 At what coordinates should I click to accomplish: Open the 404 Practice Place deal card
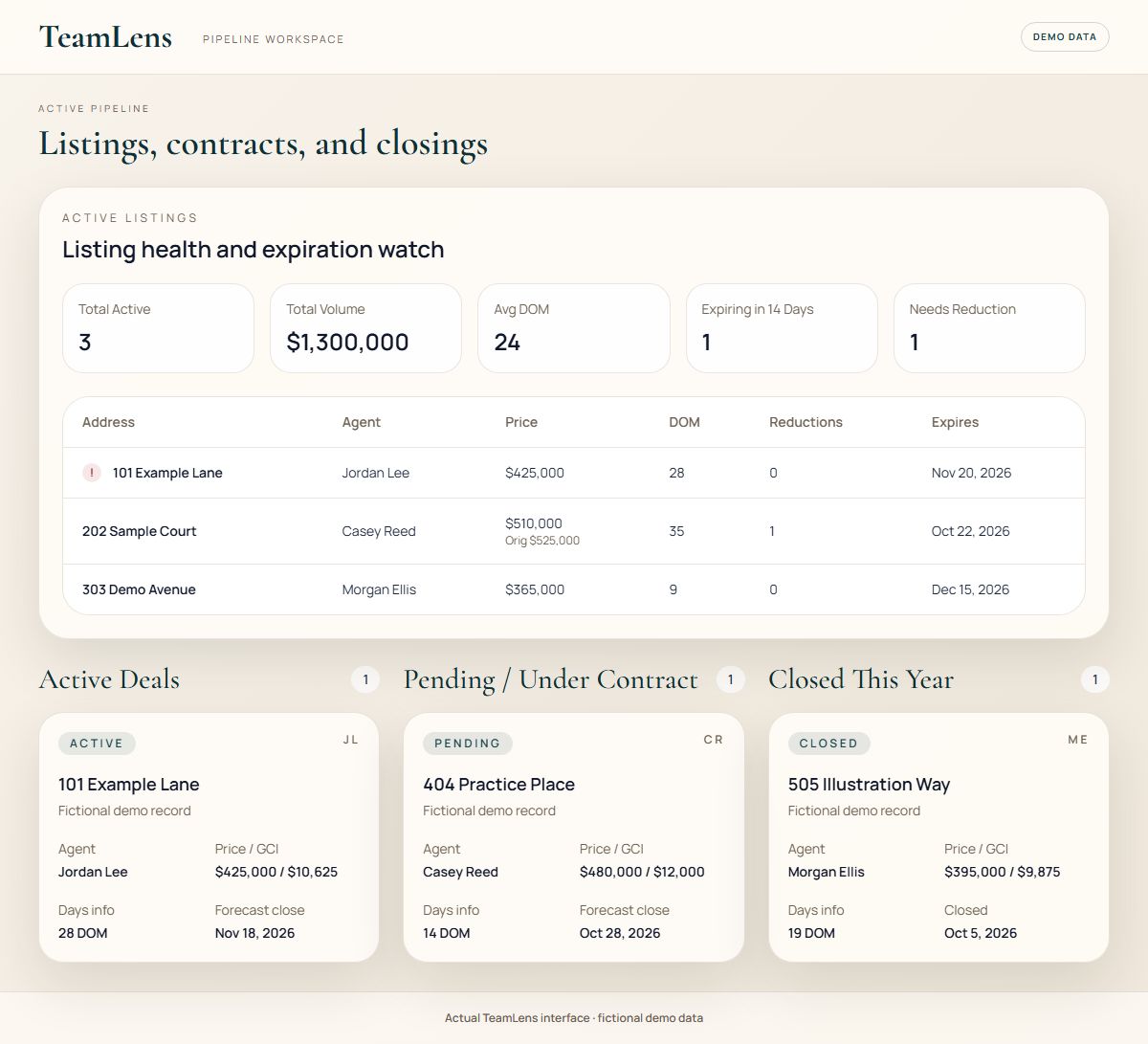[574, 837]
